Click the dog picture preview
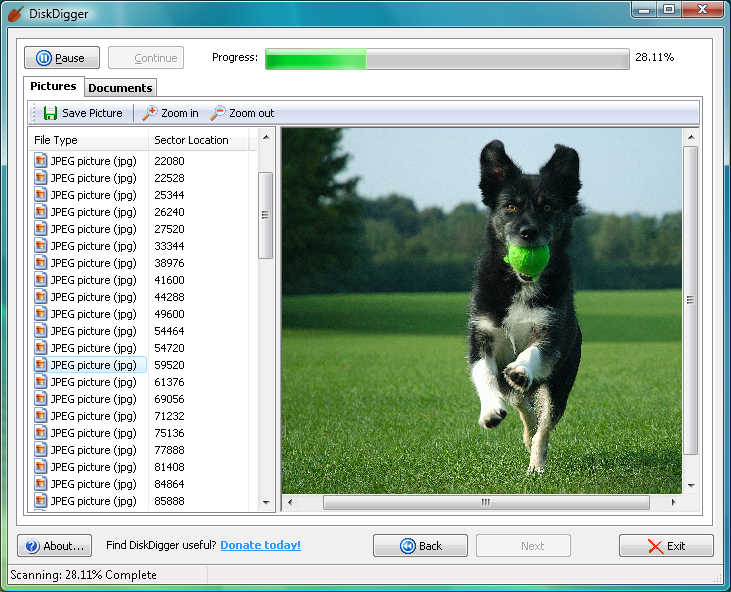This screenshot has width=731, height=592. (482, 311)
